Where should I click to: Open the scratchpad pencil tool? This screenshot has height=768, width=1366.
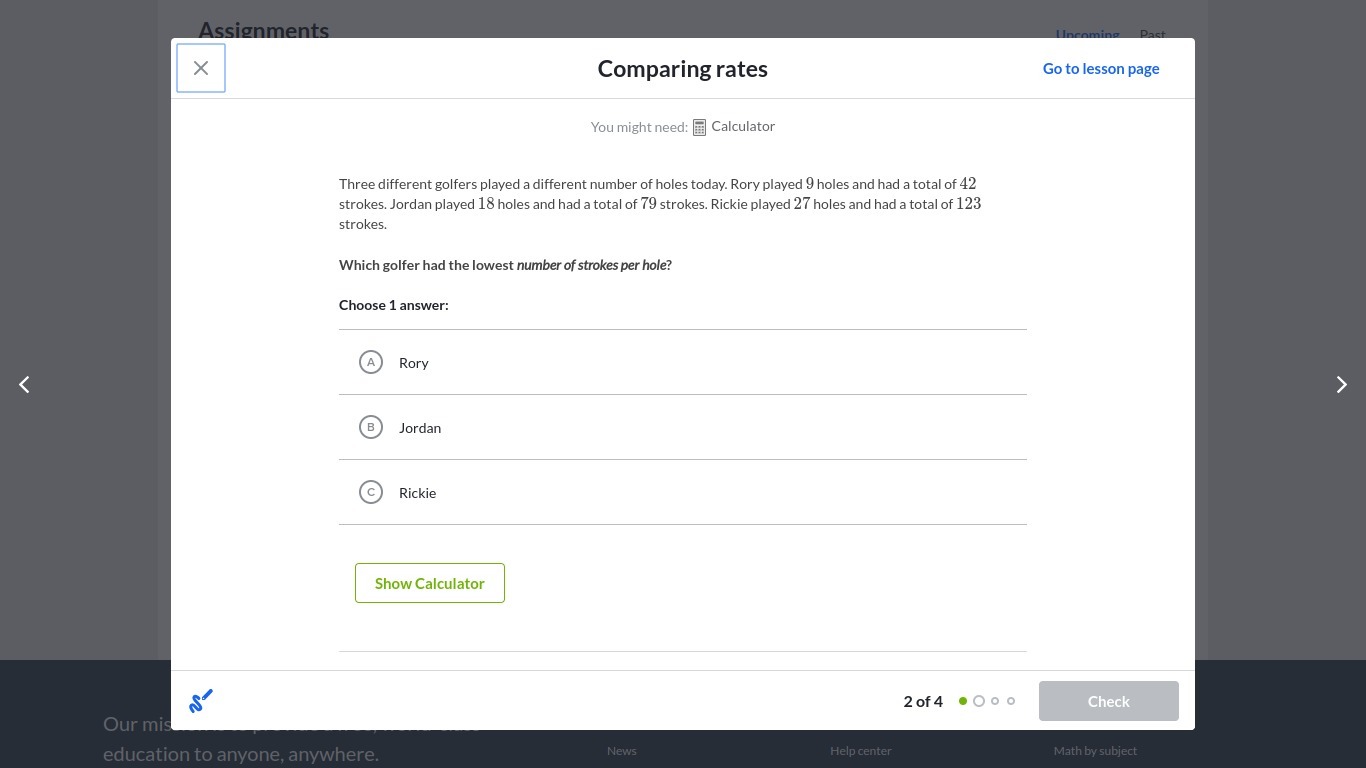coord(201,701)
